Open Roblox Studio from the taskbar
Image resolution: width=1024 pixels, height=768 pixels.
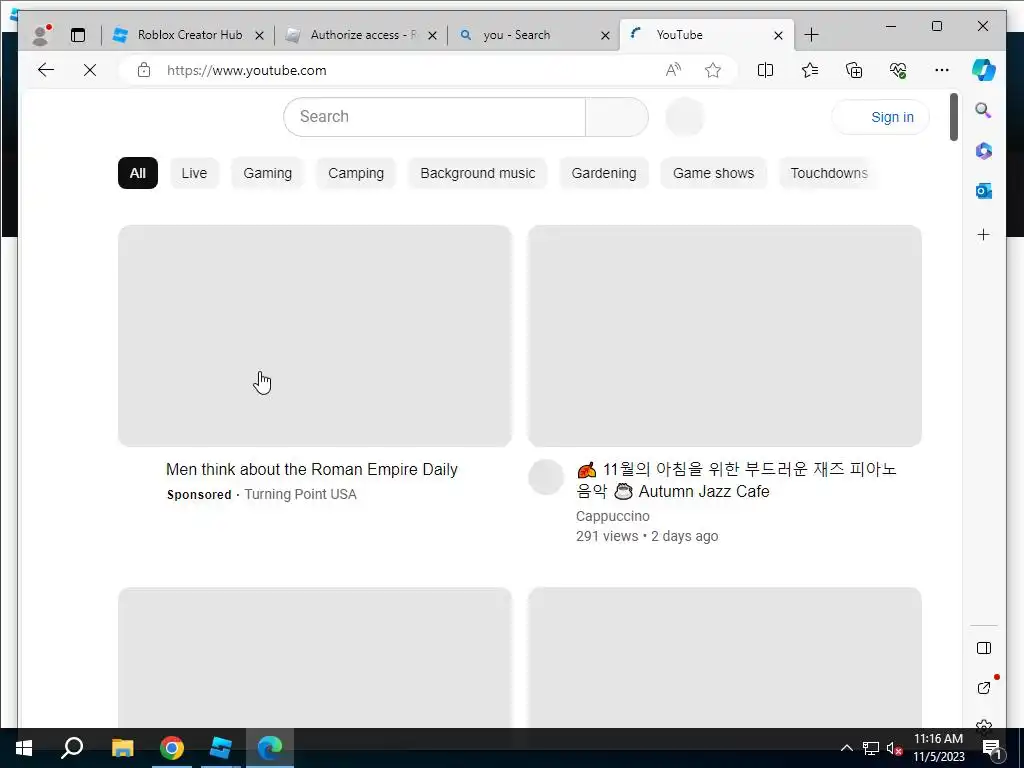click(221, 748)
